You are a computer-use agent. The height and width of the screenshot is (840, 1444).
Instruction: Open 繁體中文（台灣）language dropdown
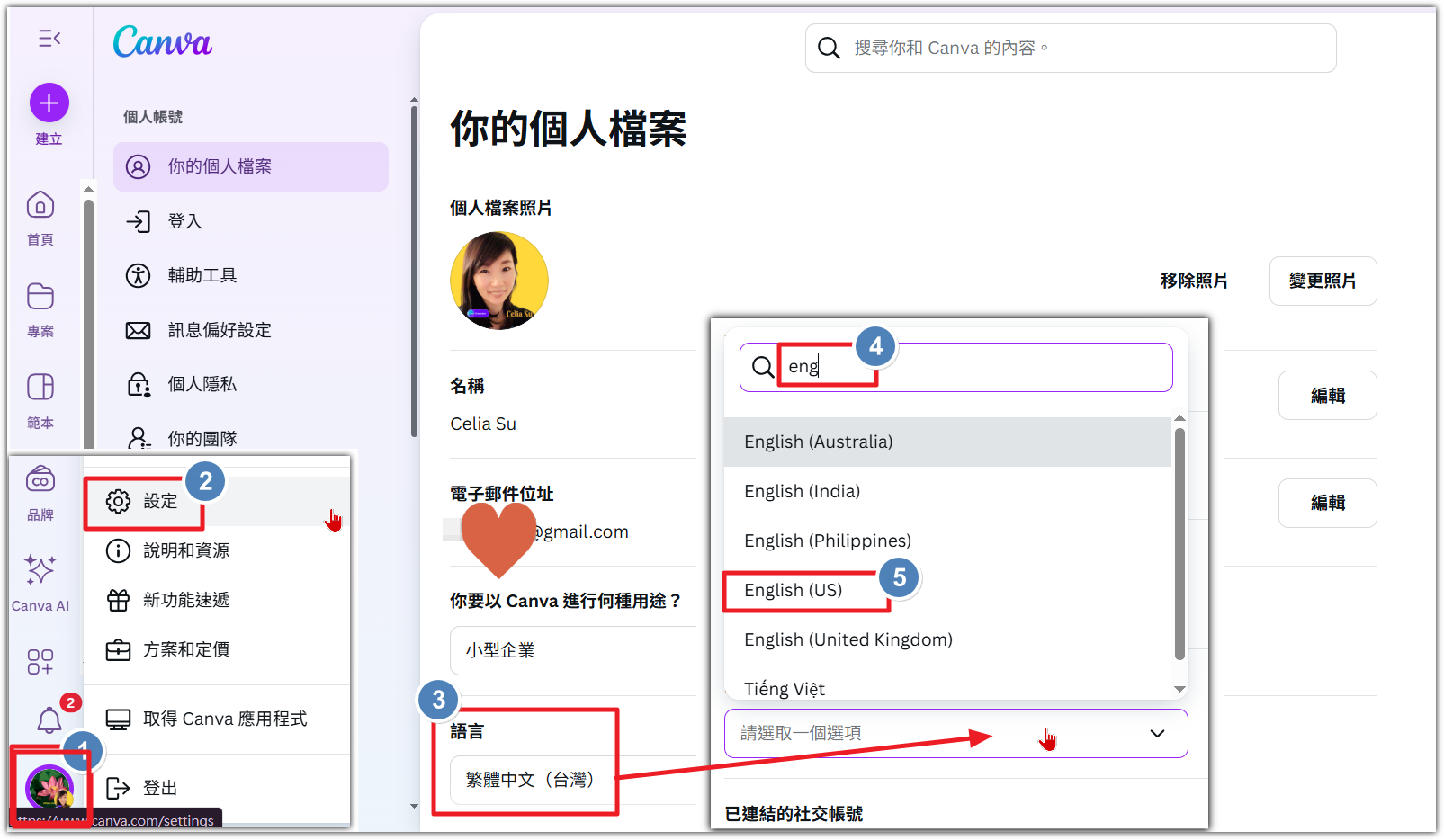pyautogui.click(x=573, y=780)
